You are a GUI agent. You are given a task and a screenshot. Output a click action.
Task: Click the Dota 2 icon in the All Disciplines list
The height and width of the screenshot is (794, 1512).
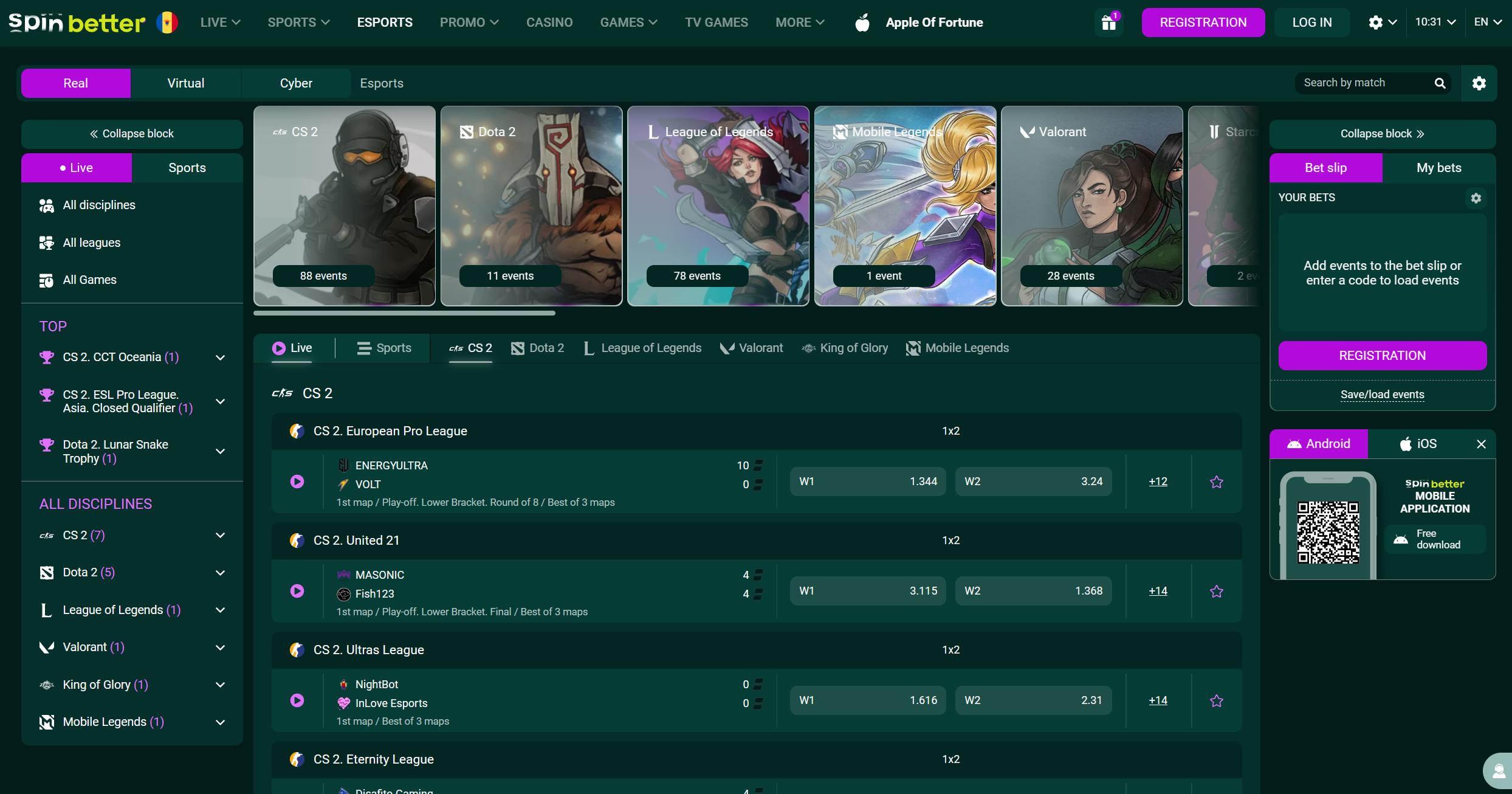(46, 573)
